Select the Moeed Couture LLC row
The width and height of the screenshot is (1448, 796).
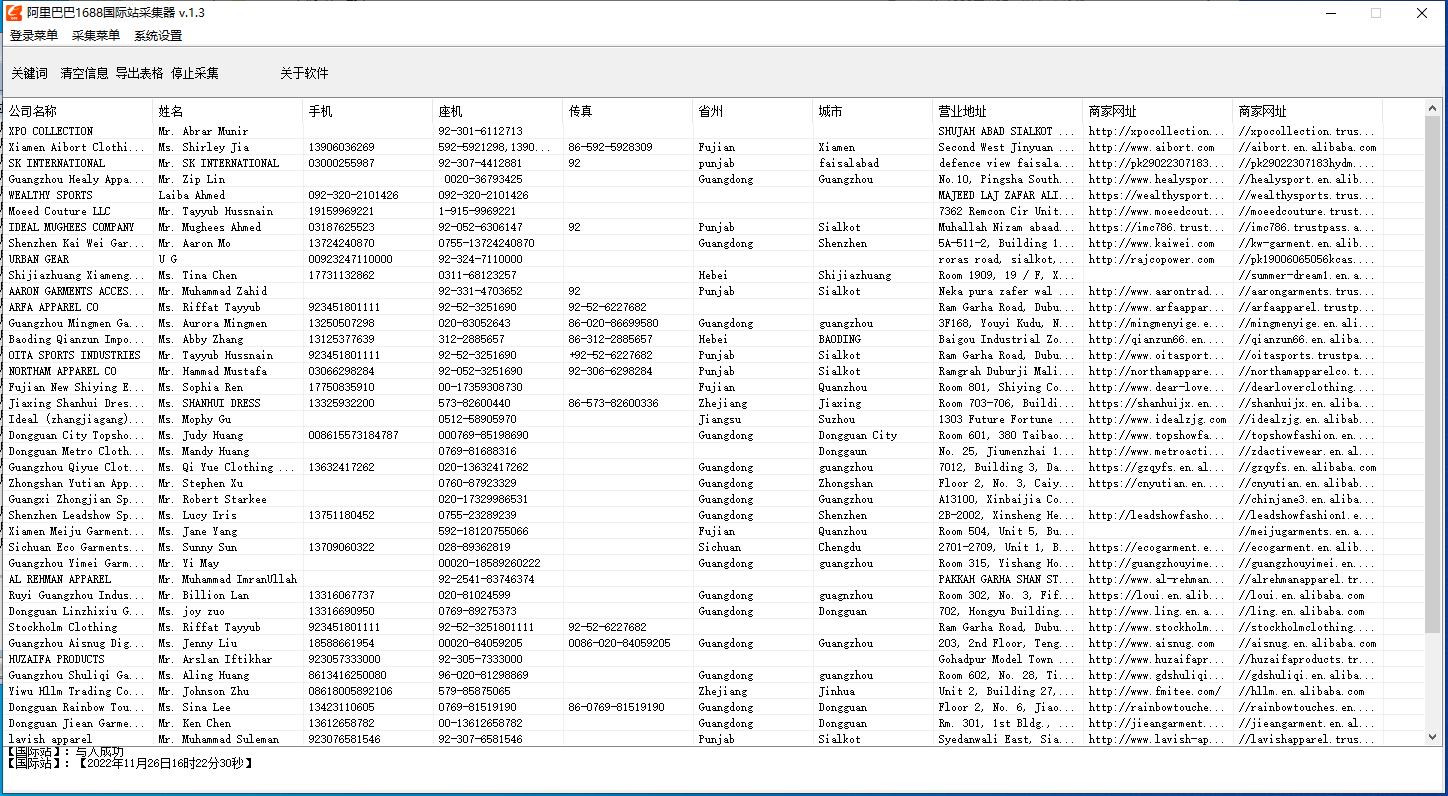point(714,211)
